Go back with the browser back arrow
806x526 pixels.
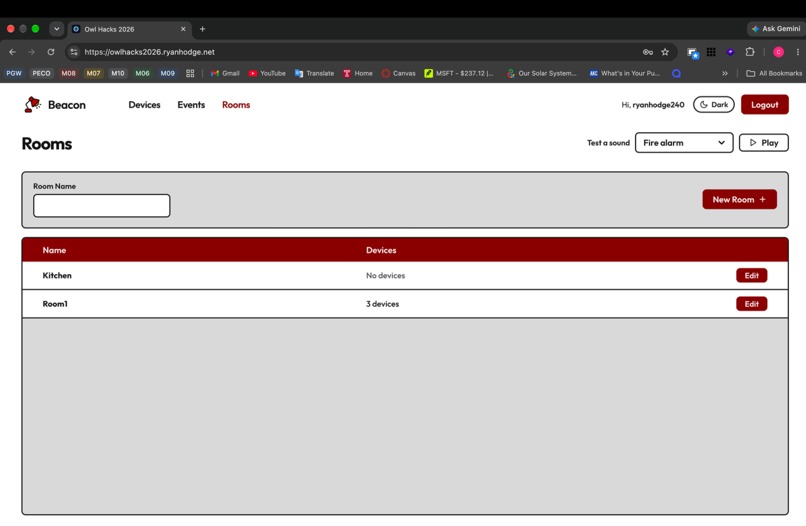(12, 52)
